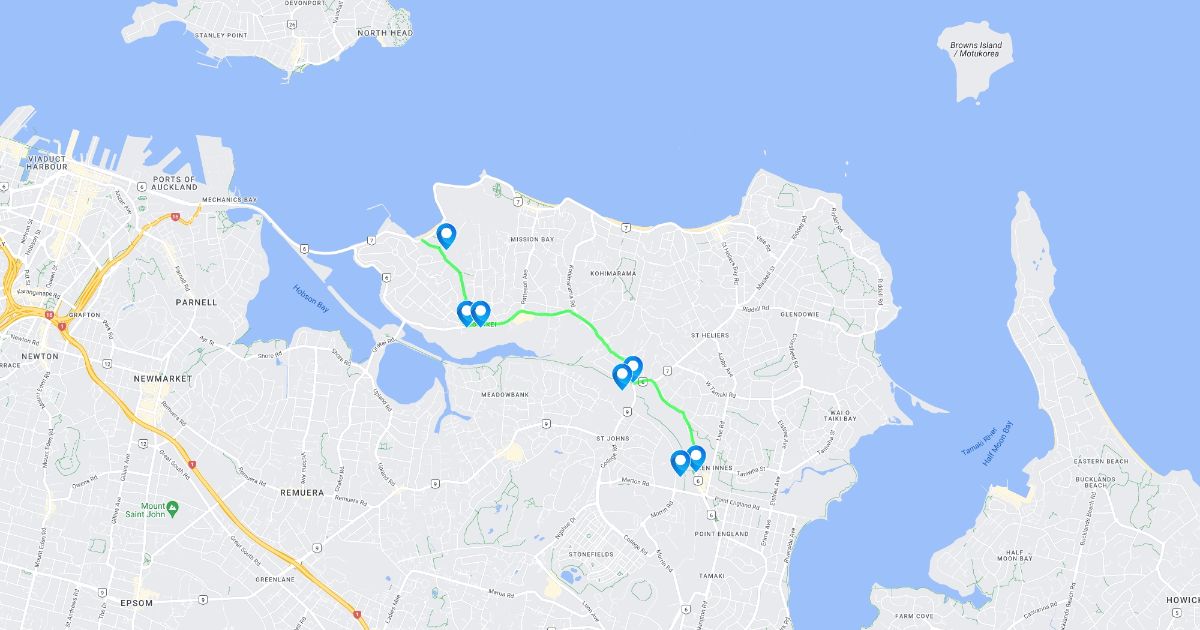
Task: Select the Ports of Auckland label
Action: (x=175, y=183)
